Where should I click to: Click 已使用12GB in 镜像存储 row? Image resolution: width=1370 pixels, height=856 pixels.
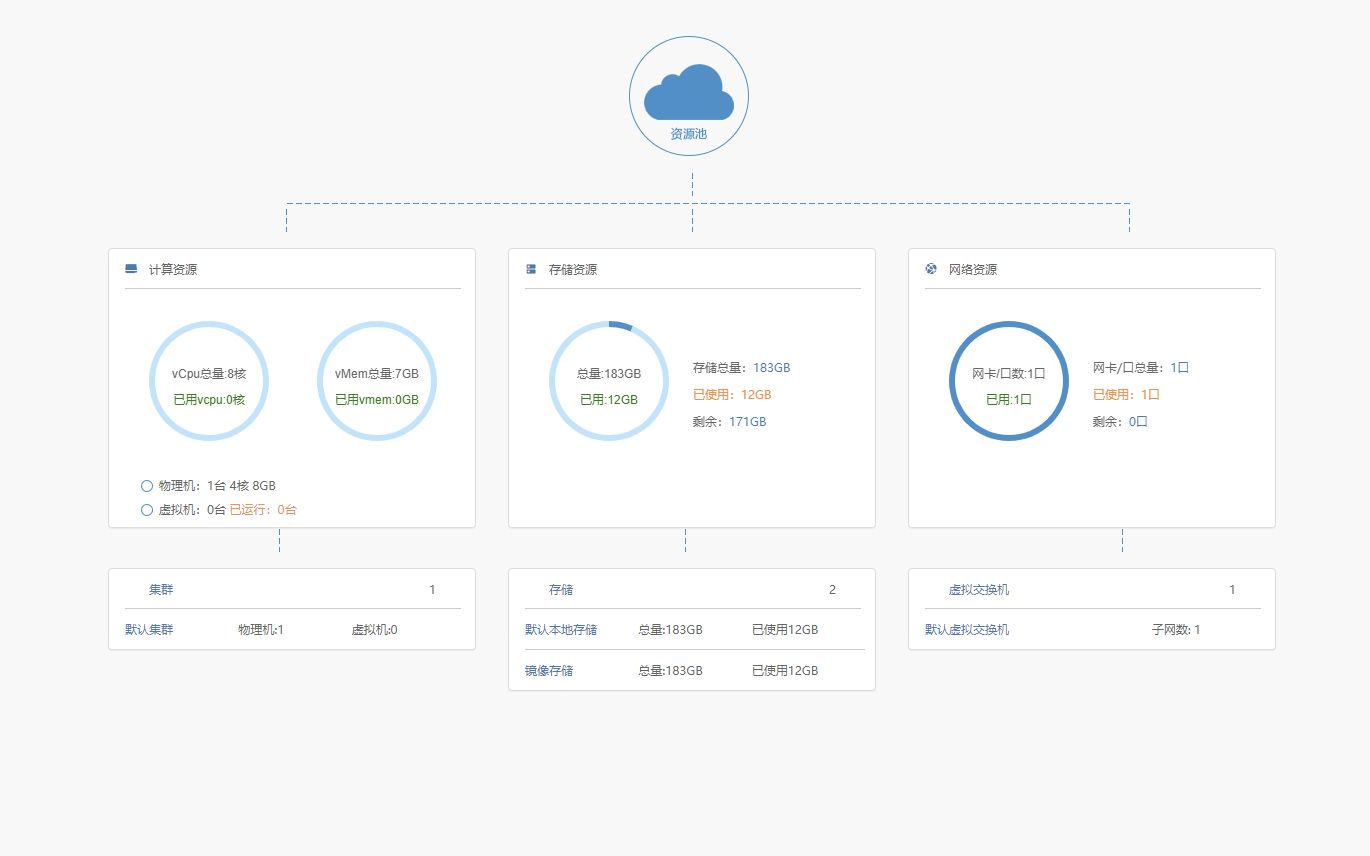click(x=785, y=671)
